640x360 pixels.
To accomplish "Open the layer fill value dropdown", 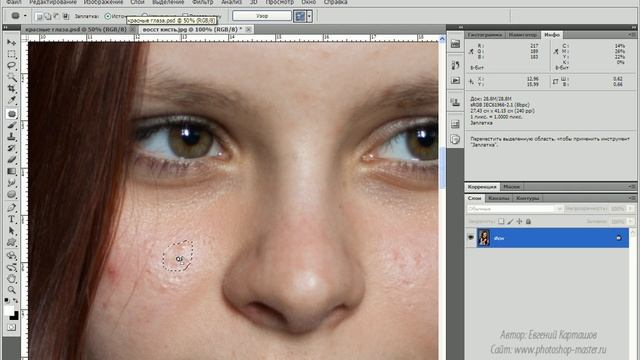I will [x=631, y=221].
